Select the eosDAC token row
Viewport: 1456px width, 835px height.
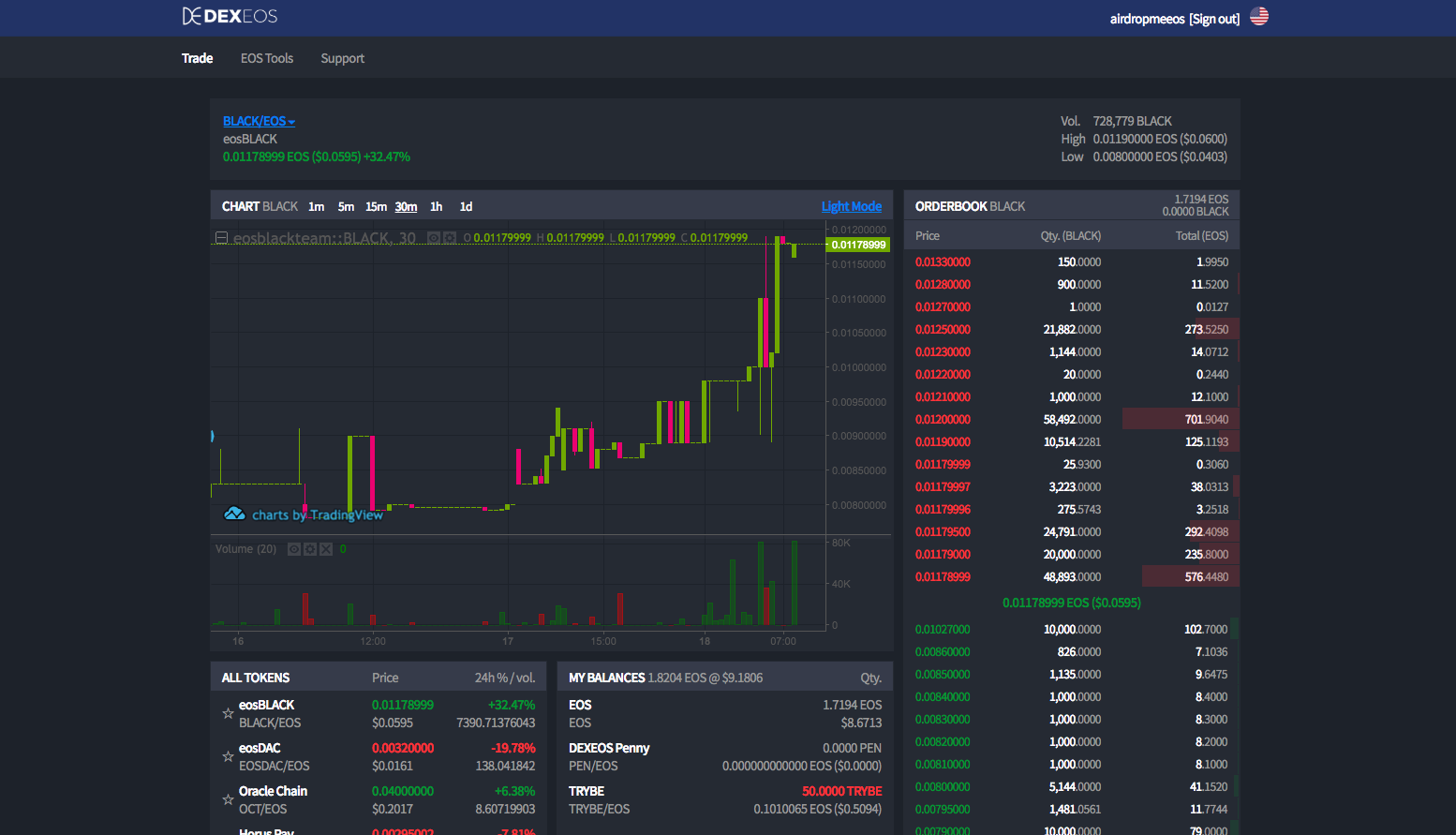point(379,757)
